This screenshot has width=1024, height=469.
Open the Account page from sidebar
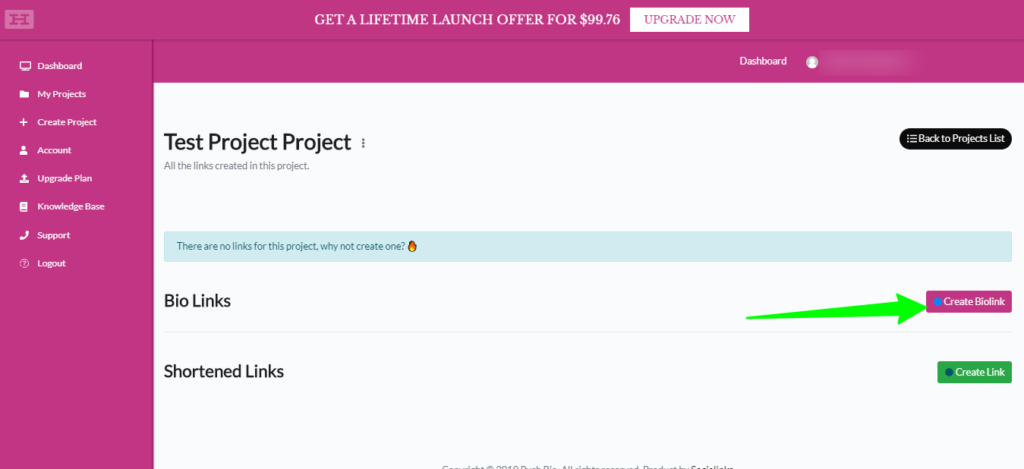(x=54, y=150)
